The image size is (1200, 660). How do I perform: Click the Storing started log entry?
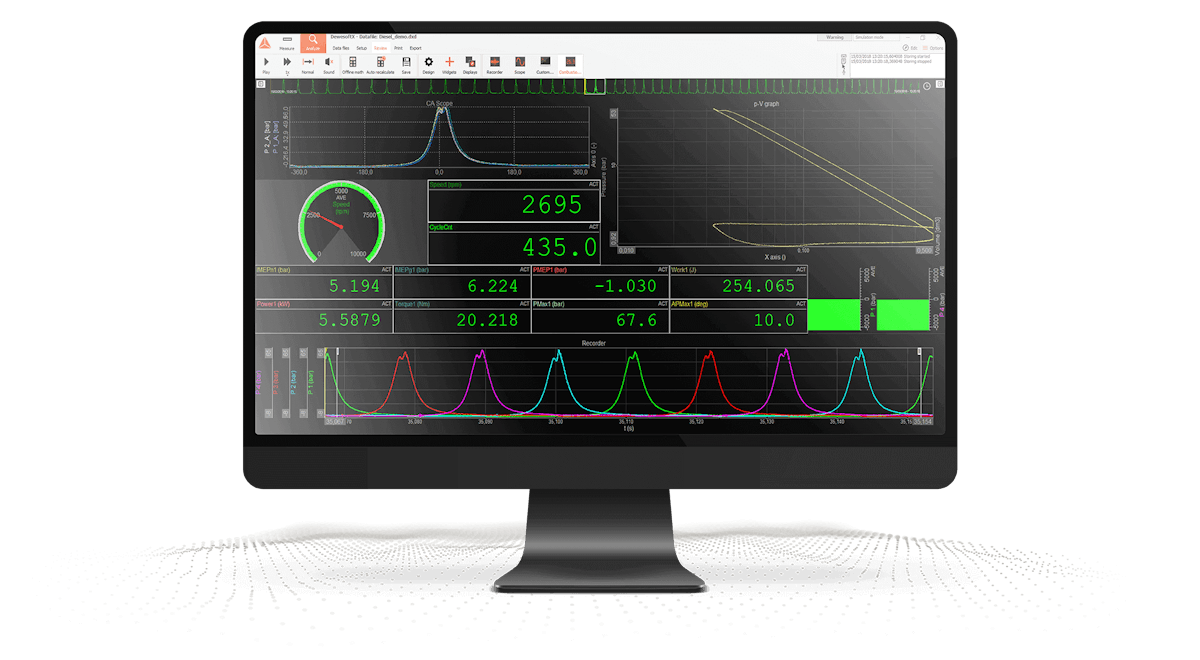click(x=890, y=56)
